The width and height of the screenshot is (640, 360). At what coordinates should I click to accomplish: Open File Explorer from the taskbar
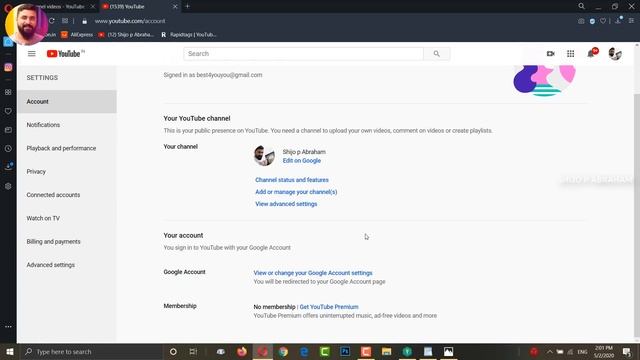(x=387, y=351)
